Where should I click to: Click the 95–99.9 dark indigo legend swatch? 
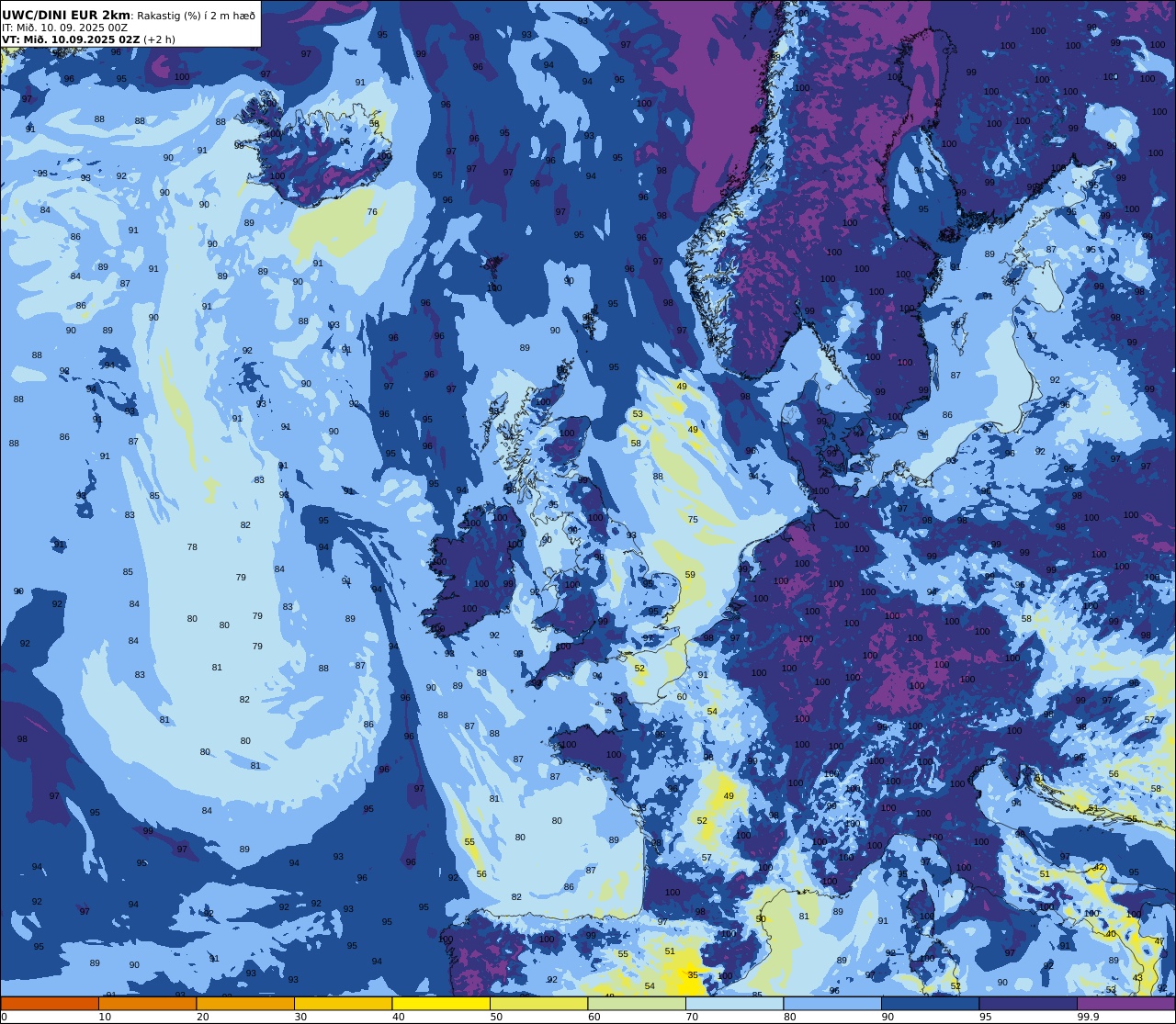[1028, 1003]
